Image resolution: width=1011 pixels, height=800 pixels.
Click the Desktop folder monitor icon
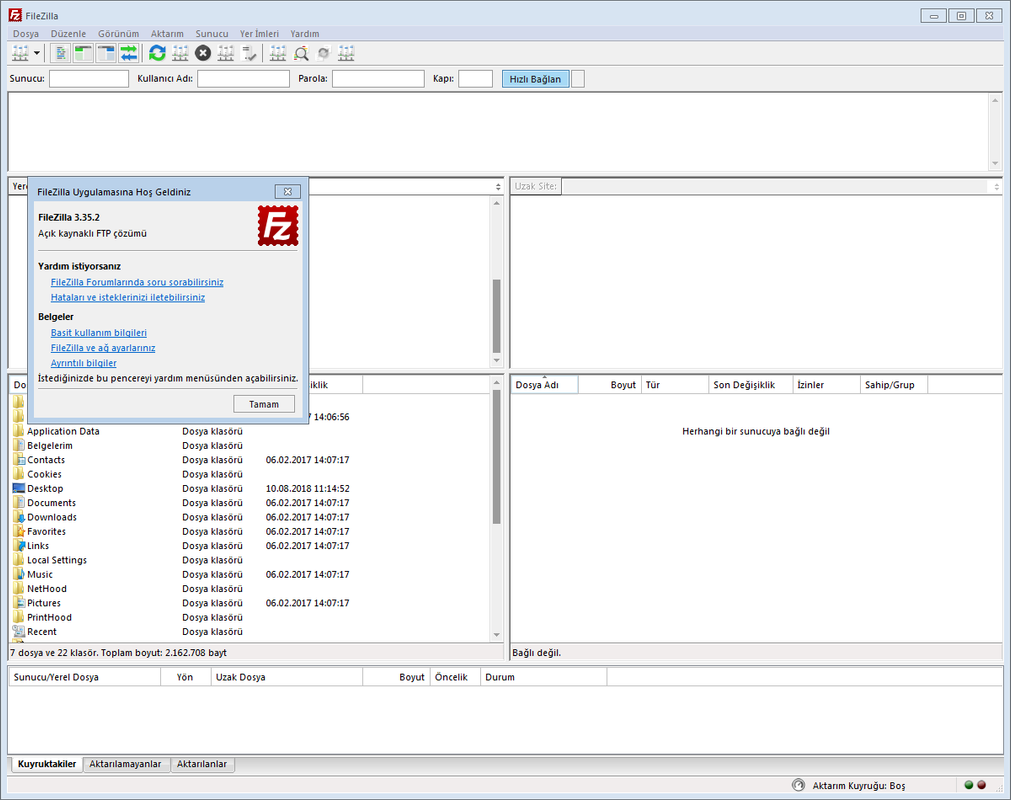pyautogui.click(x=19, y=488)
